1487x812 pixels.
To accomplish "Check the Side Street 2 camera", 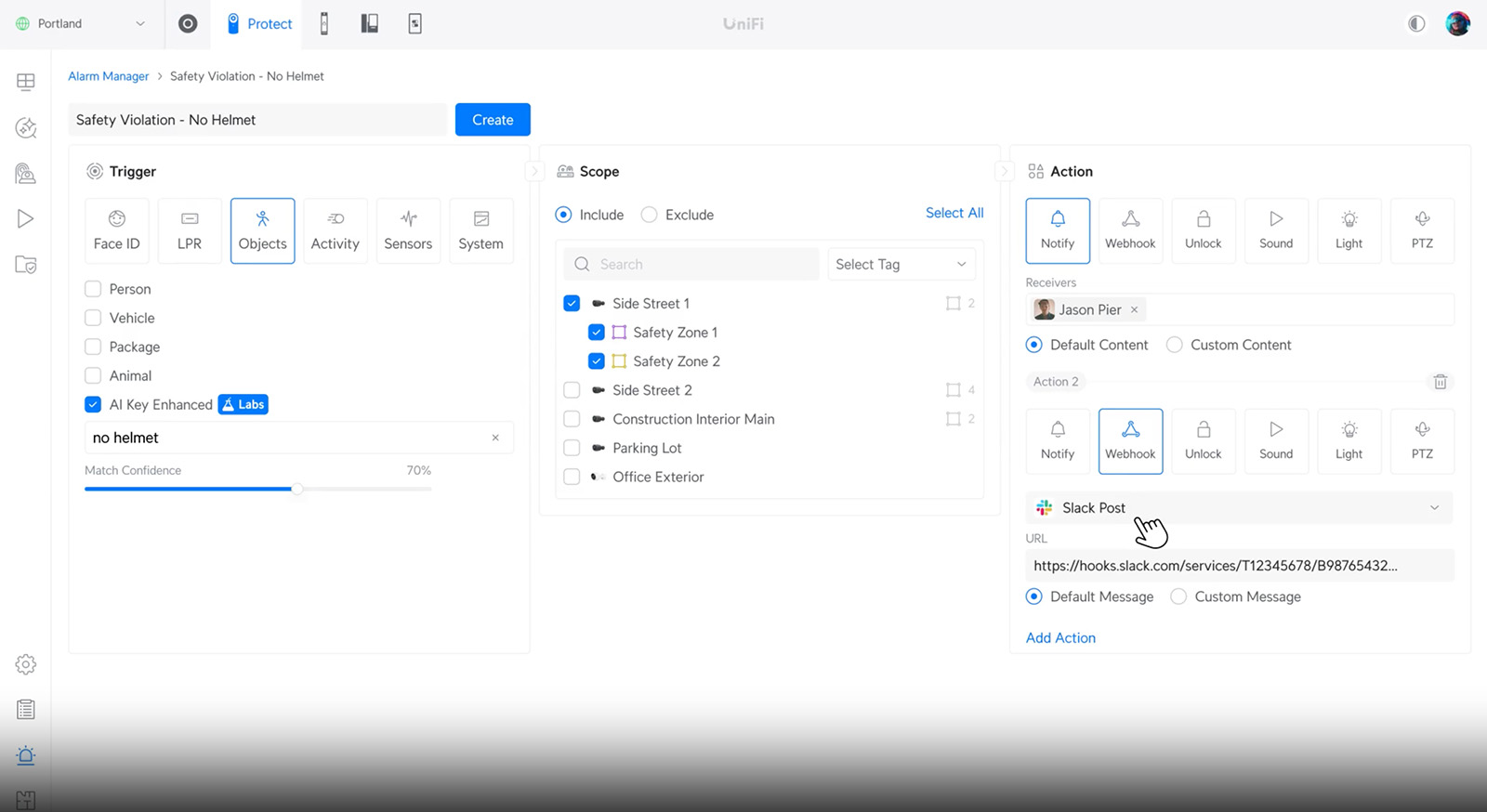I will (572, 390).
